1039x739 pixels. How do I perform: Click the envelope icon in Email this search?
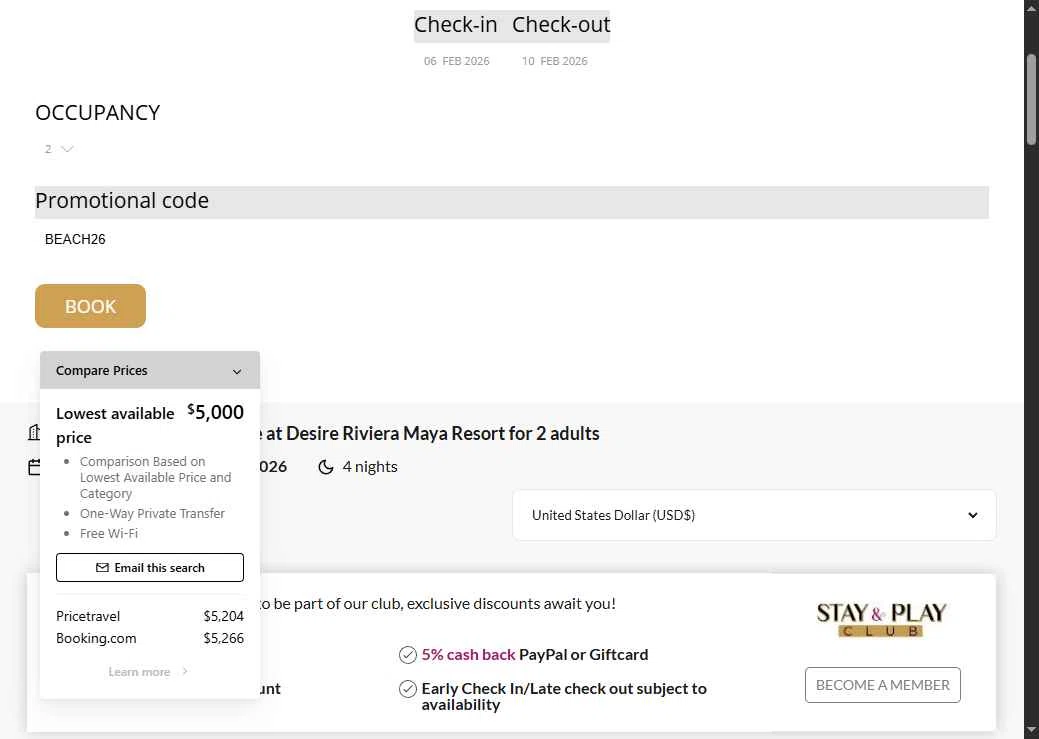[x=102, y=568]
